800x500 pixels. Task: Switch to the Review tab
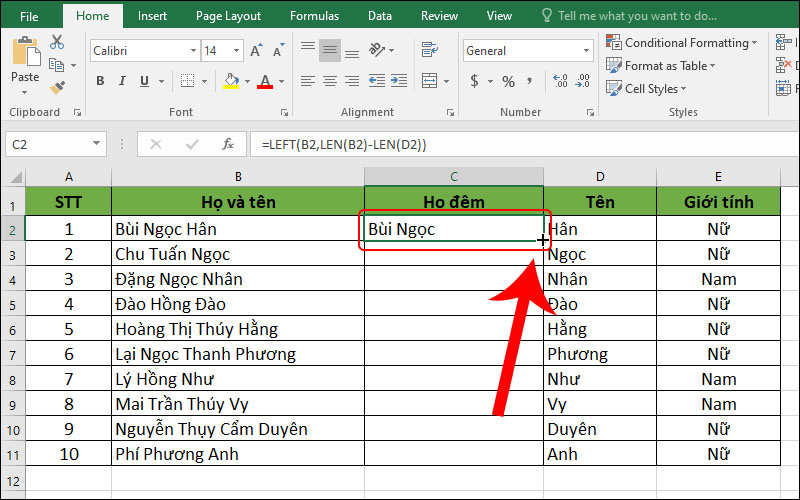click(439, 16)
